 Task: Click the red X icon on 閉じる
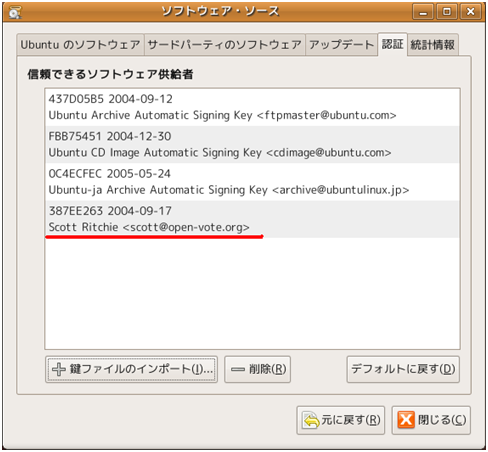(406, 420)
